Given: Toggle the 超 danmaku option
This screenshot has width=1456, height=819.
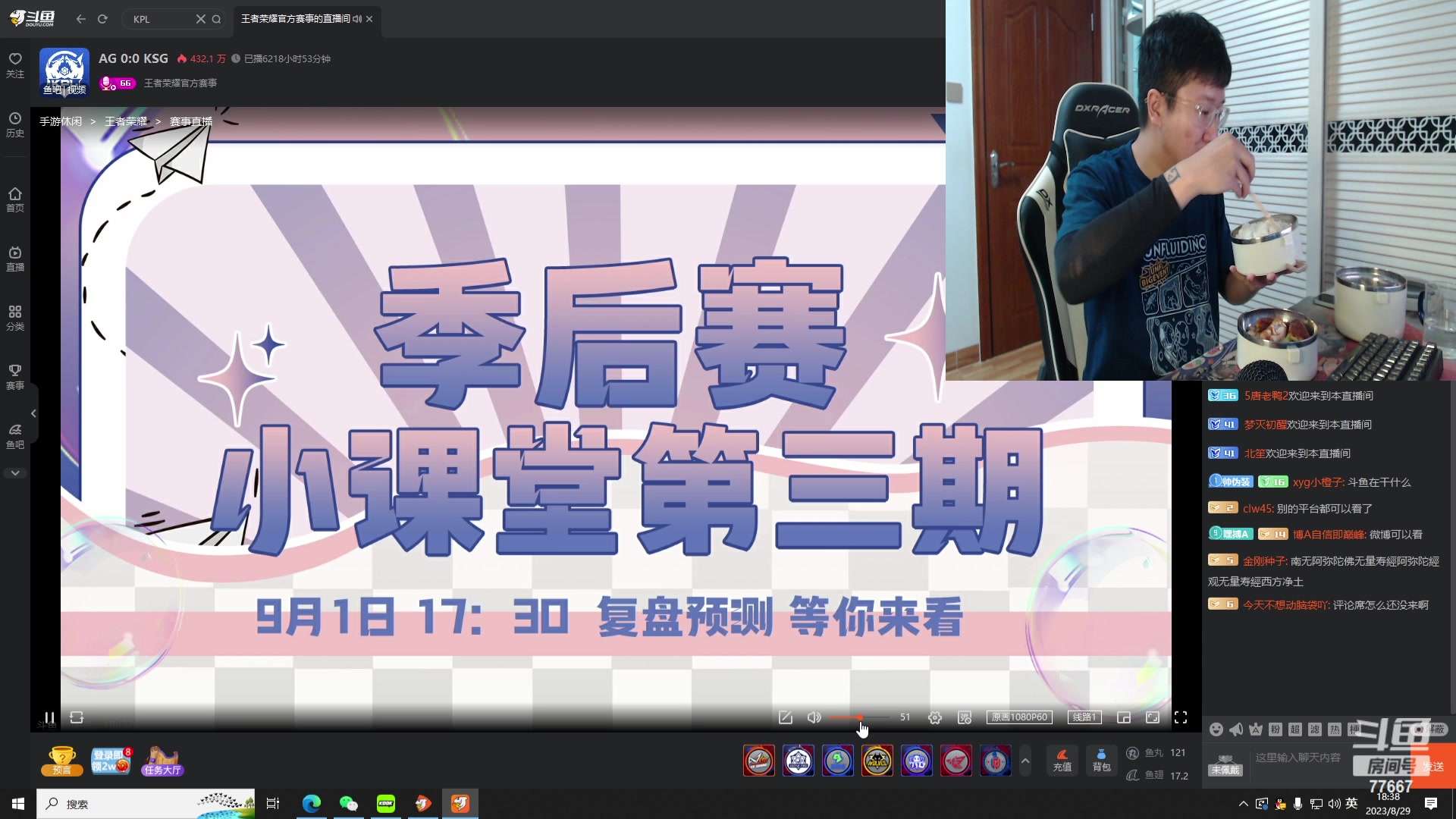Looking at the screenshot, I should [x=1295, y=730].
